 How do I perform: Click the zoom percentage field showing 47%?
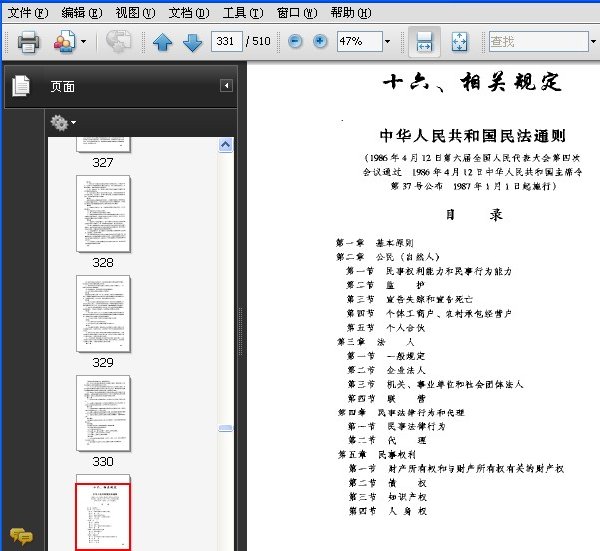[x=360, y=41]
